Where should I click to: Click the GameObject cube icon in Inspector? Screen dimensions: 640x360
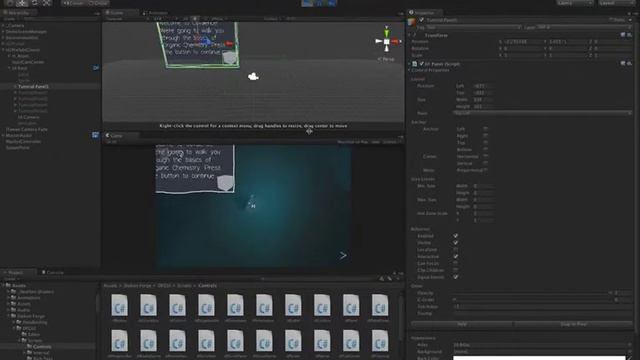point(412,22)
